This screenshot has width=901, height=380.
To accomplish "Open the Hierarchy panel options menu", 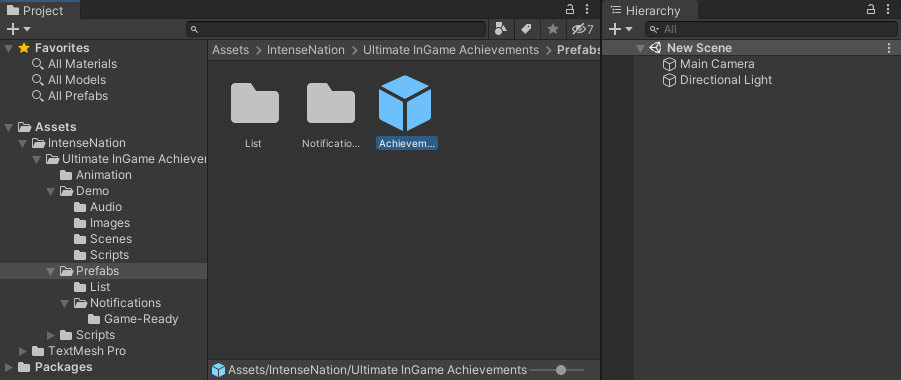I will click(888, 9).
